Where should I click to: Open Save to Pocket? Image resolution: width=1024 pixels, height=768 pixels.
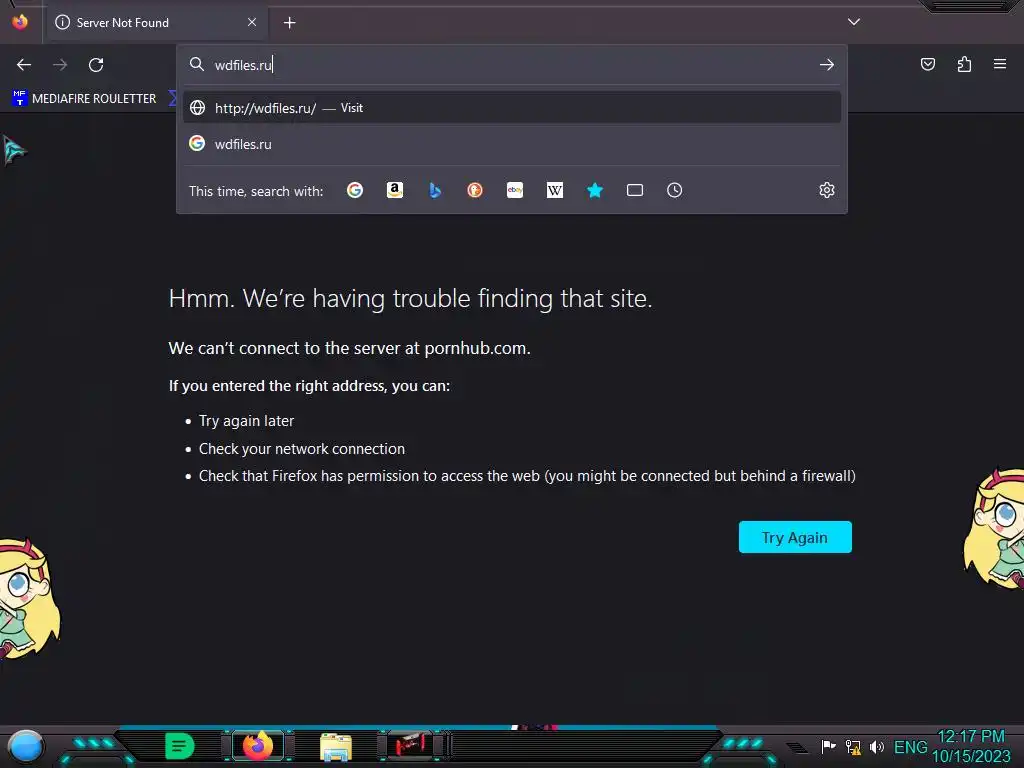928,64
